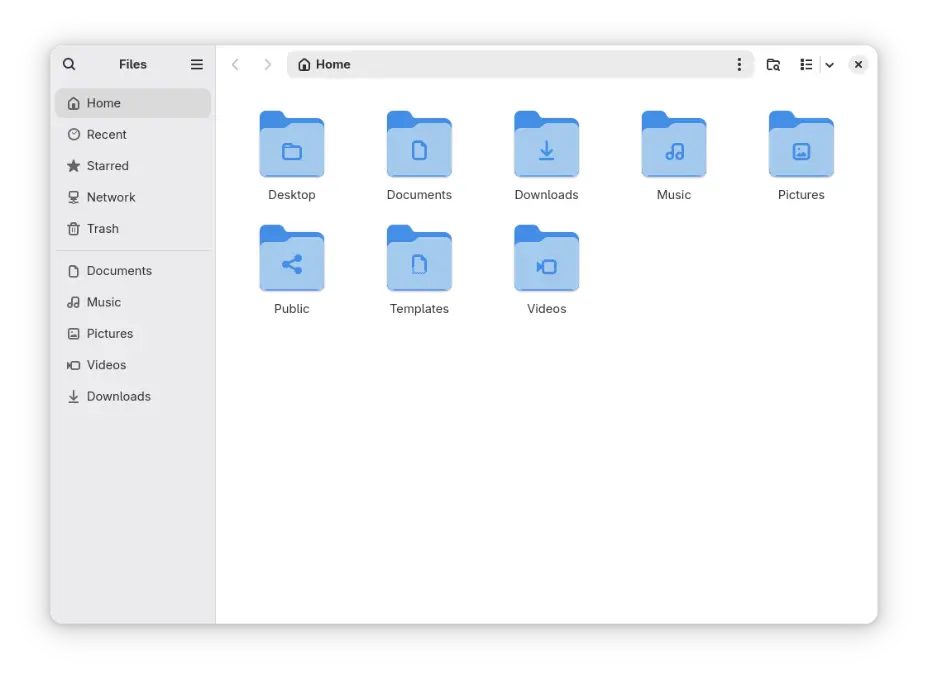Open Trash from the sidebar
Image resolution: width=928 pixels, height=679 pixels.
(102, 229)
